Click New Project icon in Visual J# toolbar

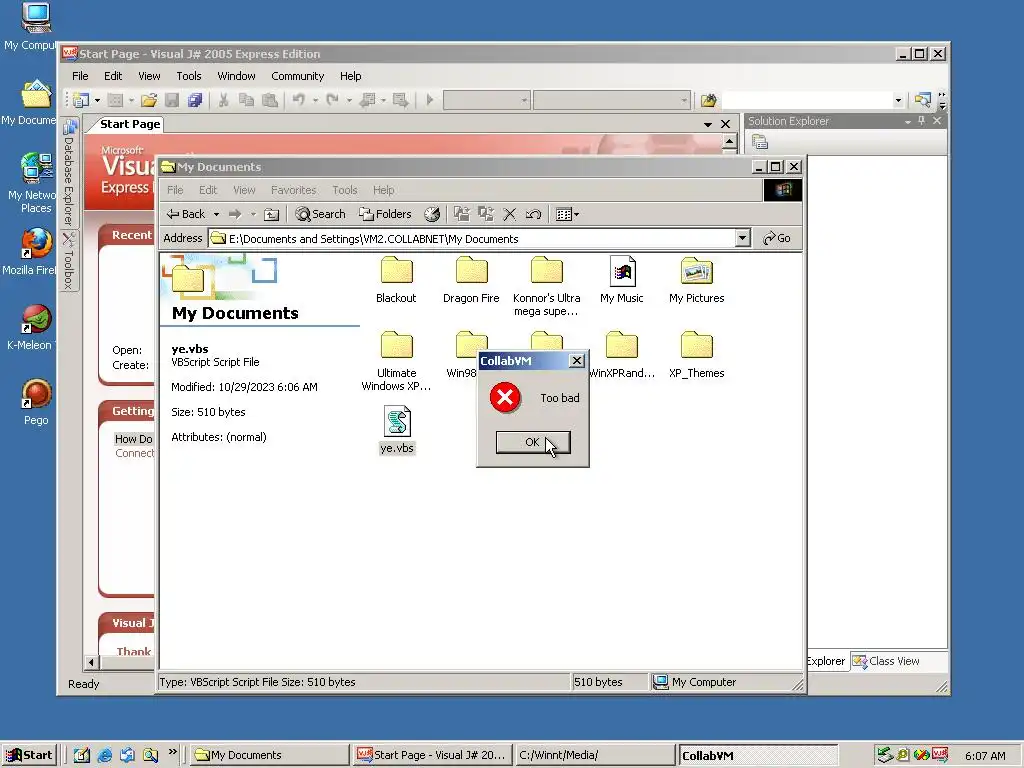tap(81, 100)
